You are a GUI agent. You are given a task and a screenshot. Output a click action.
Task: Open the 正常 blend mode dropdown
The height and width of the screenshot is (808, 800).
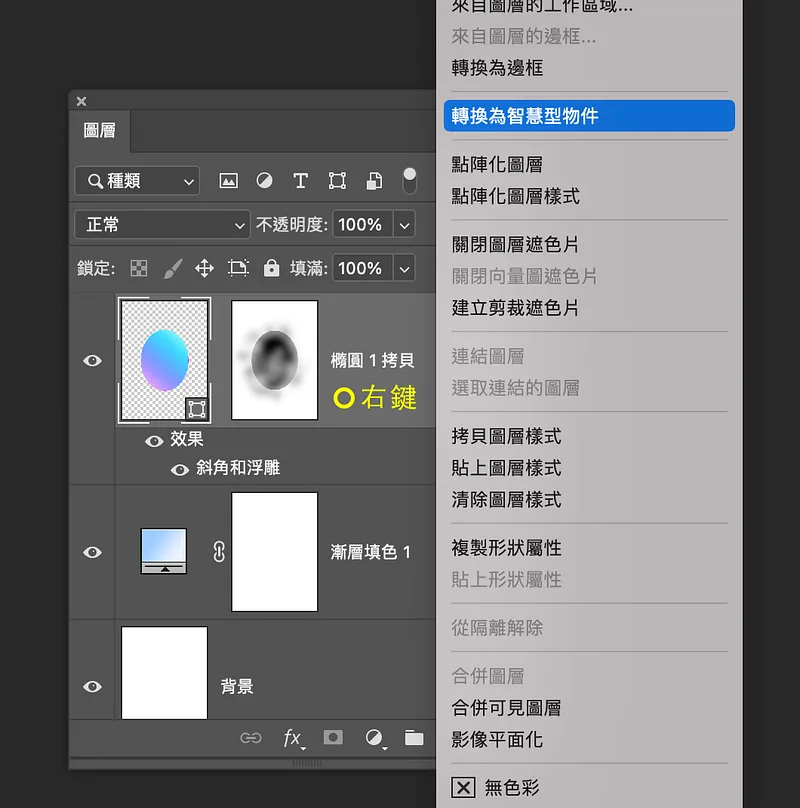click(162, 225)
